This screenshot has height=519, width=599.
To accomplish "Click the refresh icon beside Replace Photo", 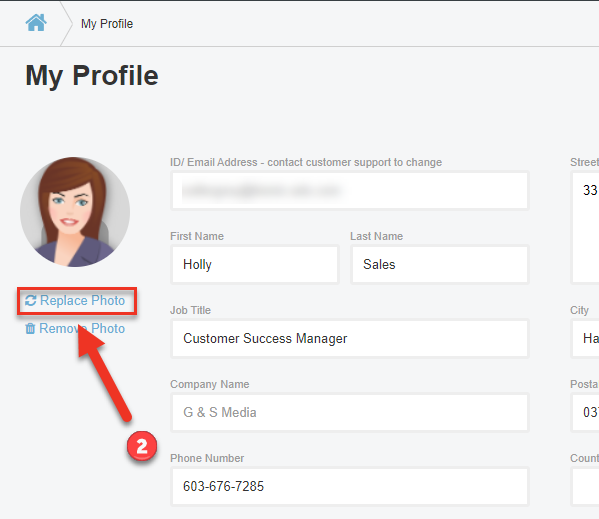I will pos(31,301).
